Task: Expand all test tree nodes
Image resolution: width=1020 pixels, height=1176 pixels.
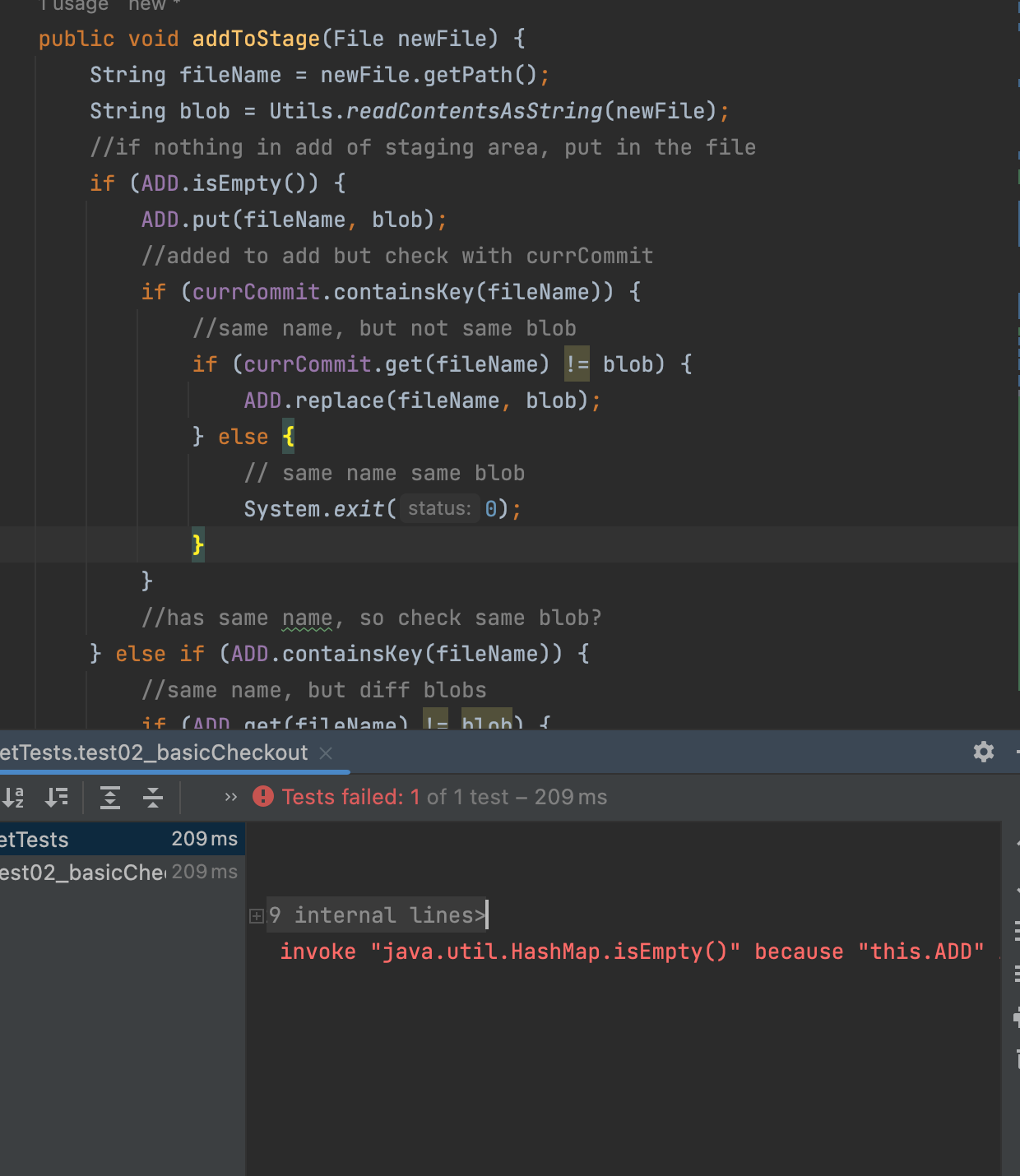Action: click(x=110, y=797)
